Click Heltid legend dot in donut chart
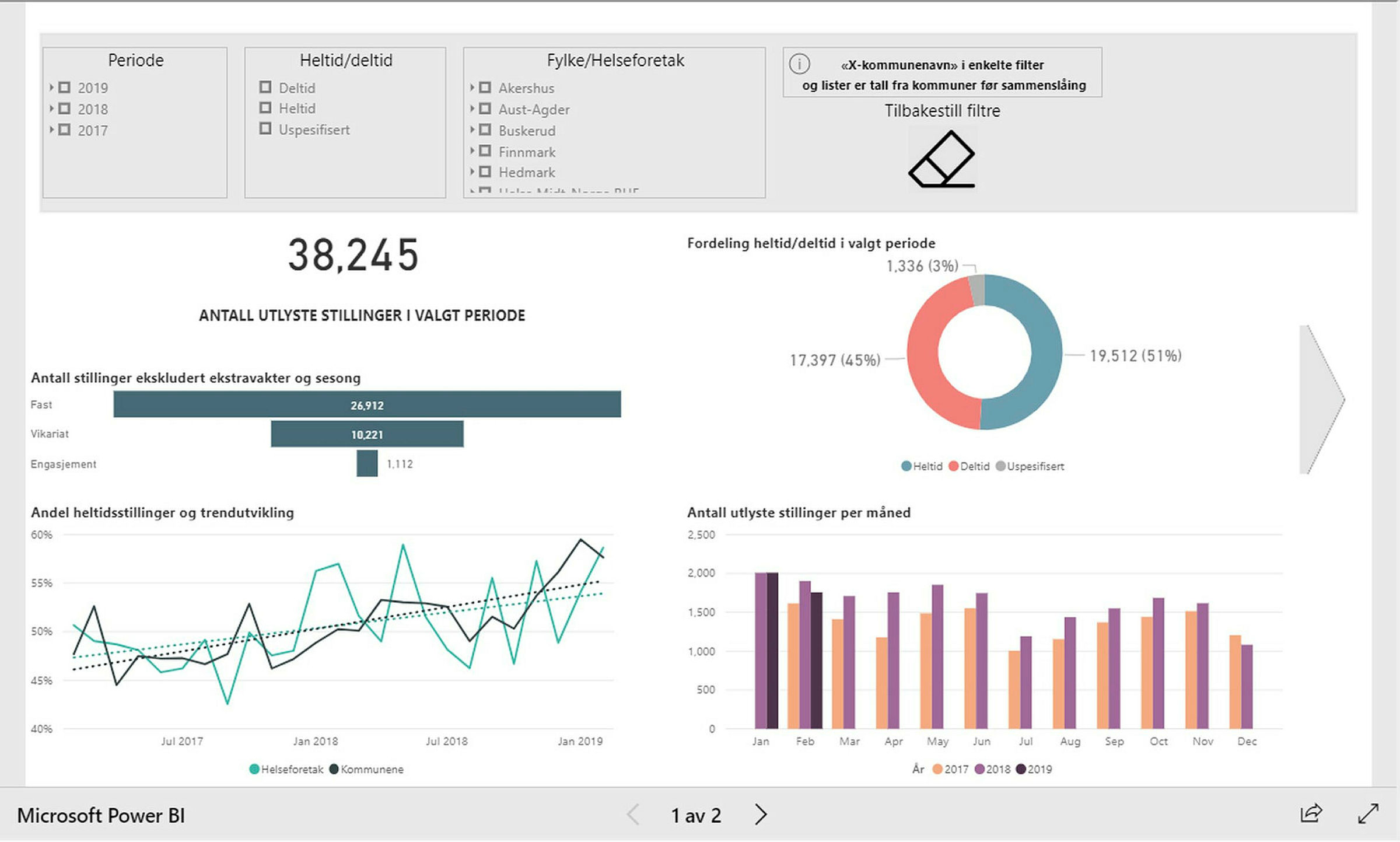1400x842 pixels. pos(906,466)
